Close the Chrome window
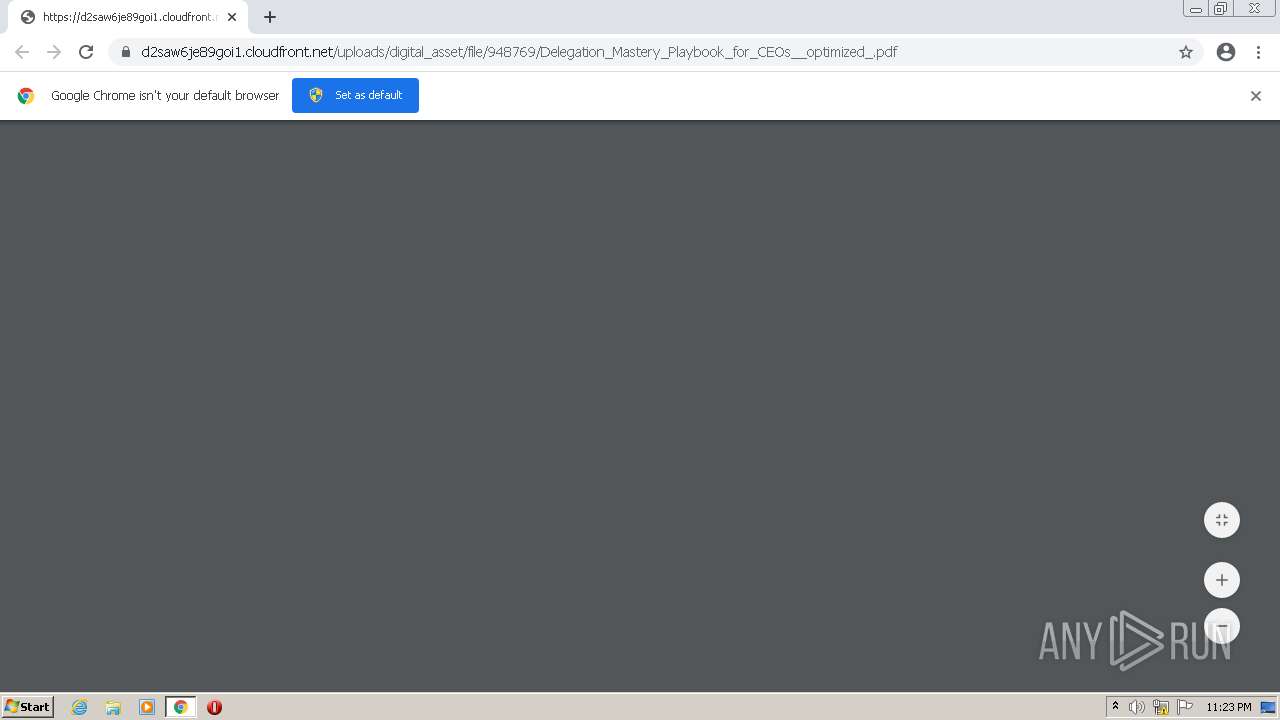The image size is (1280, 720). (1254, 9)
